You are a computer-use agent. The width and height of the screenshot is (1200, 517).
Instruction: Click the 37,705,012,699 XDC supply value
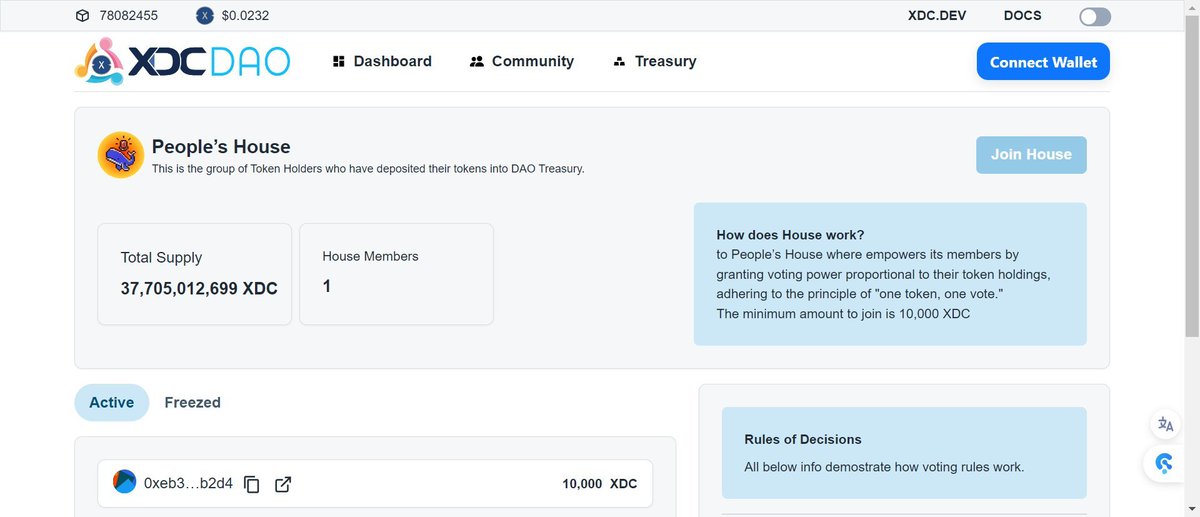(x=199, y=289)
